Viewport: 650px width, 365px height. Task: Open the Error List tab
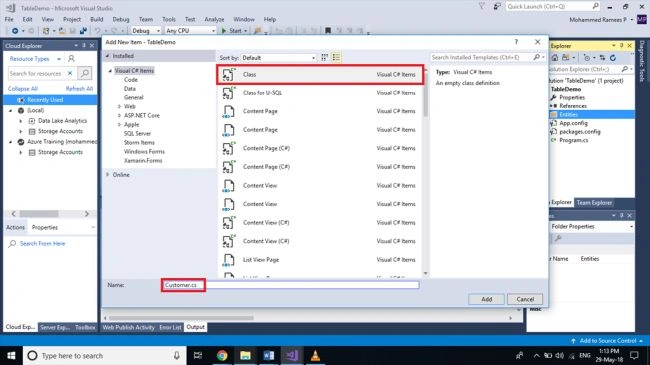click(170, 327)
